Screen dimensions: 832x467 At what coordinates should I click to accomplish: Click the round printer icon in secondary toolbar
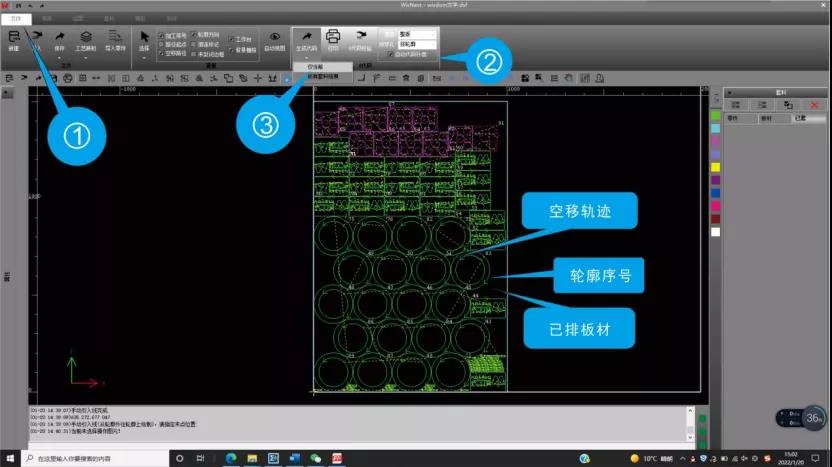pyautogui.click(x=67, y=78)
